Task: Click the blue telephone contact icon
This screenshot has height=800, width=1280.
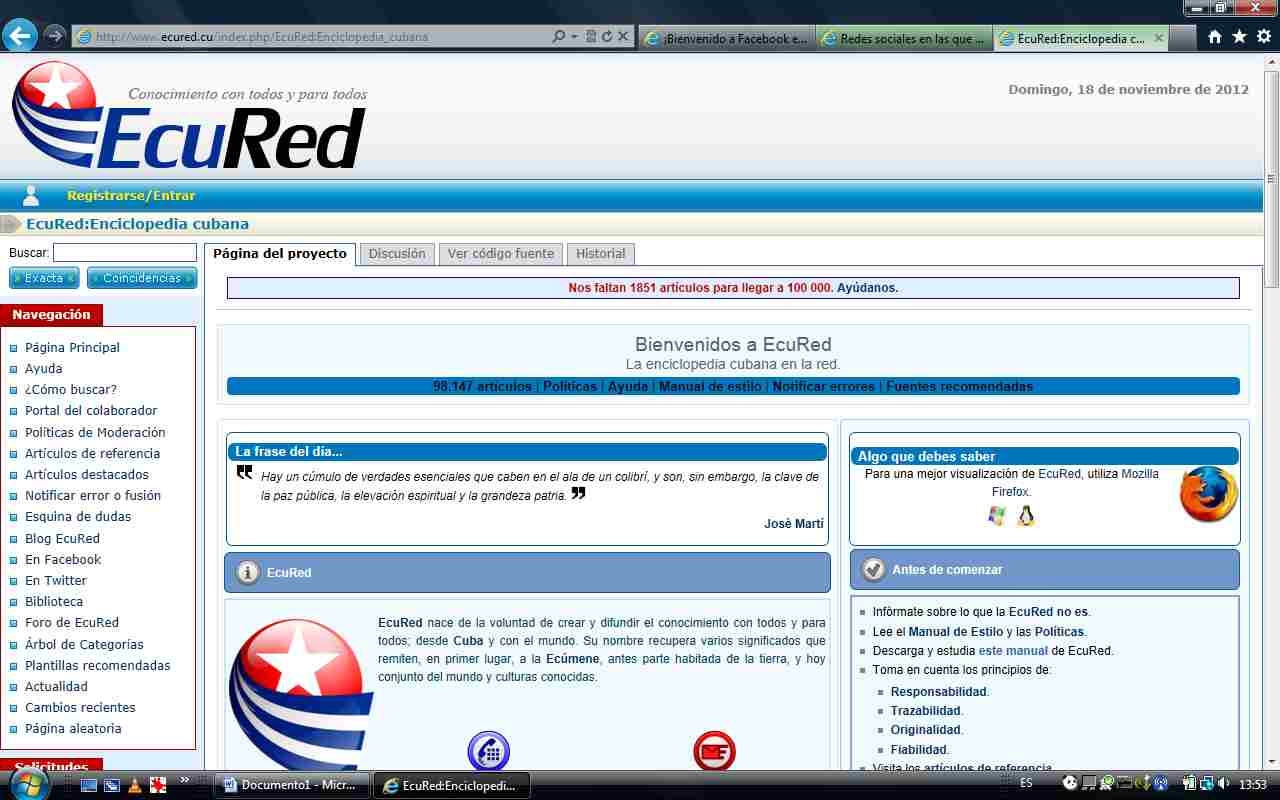Action: pyautogui.click(x=488, y=751)
